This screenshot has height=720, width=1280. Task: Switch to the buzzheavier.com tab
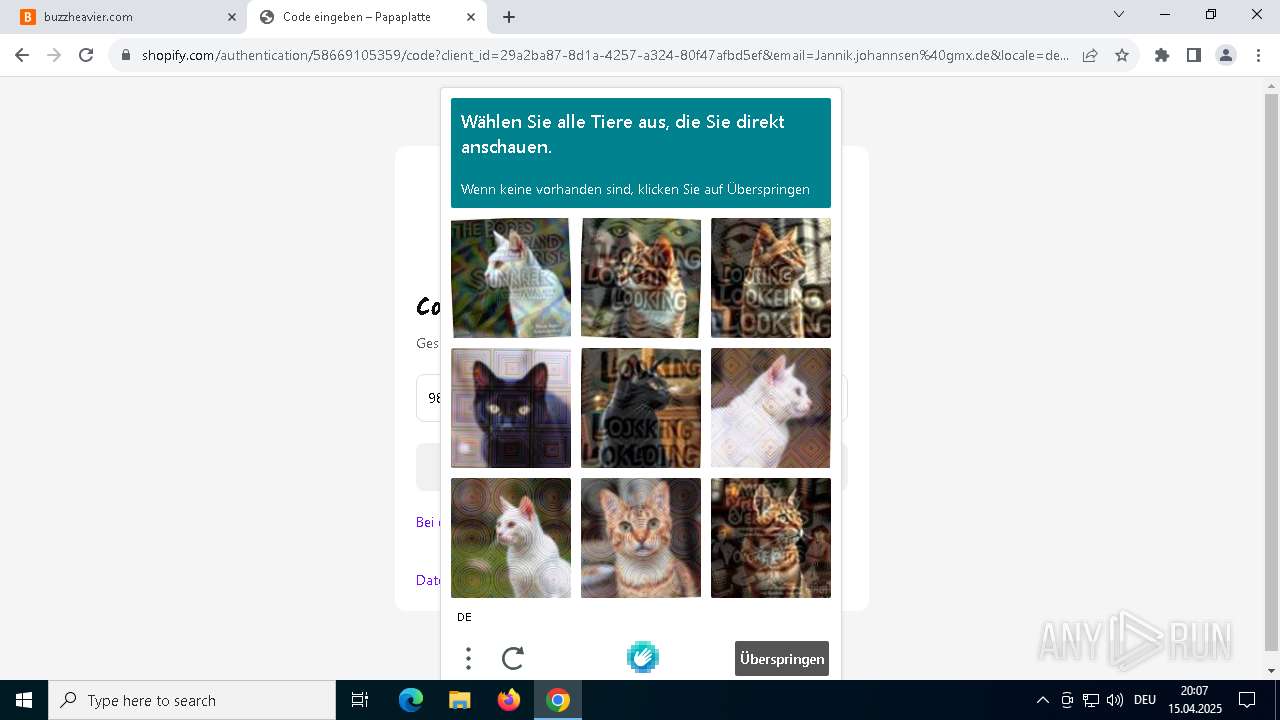[128, 17]
